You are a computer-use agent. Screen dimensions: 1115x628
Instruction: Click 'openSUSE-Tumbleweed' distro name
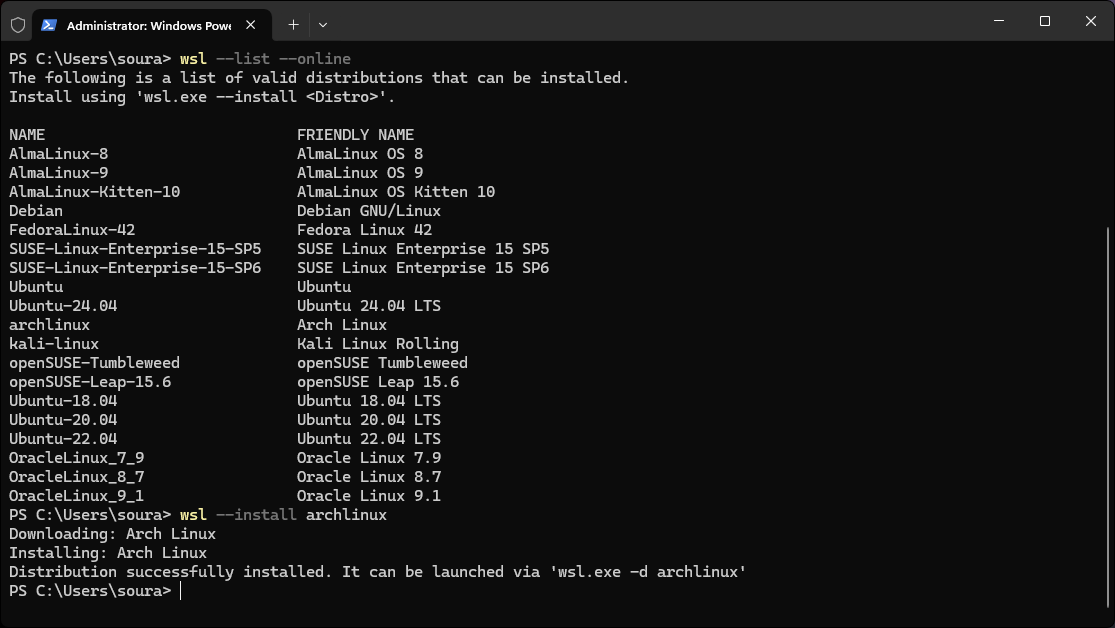[94, 362]
